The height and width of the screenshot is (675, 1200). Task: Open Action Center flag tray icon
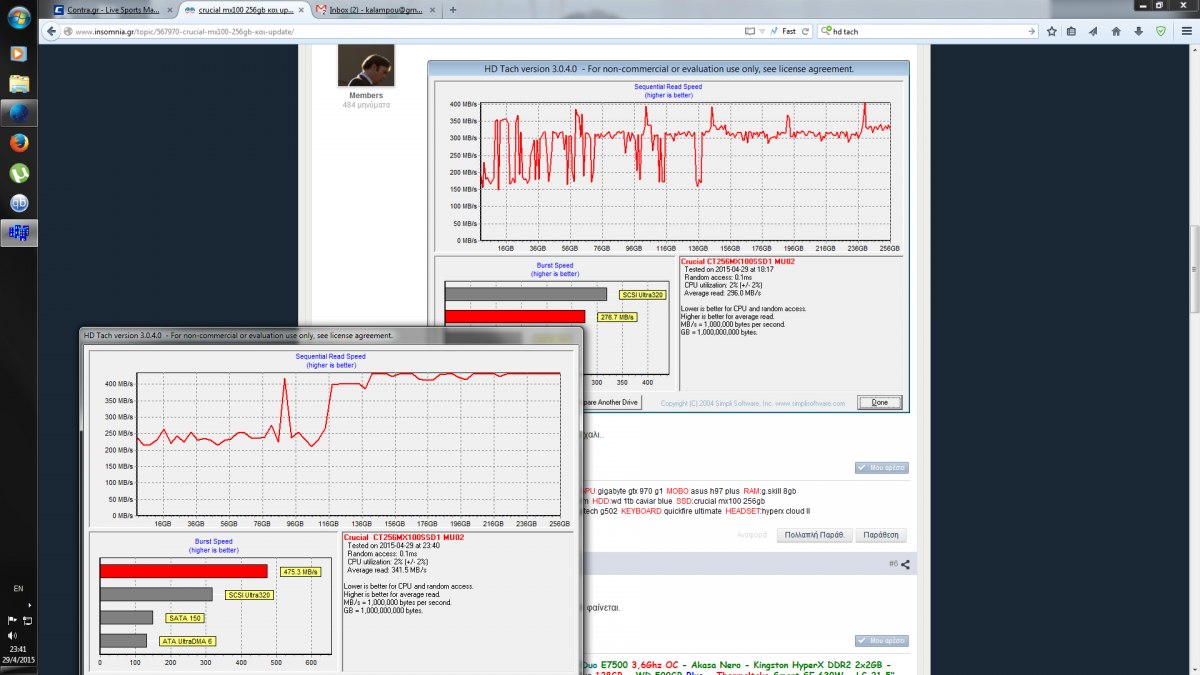tap(12, 620)
